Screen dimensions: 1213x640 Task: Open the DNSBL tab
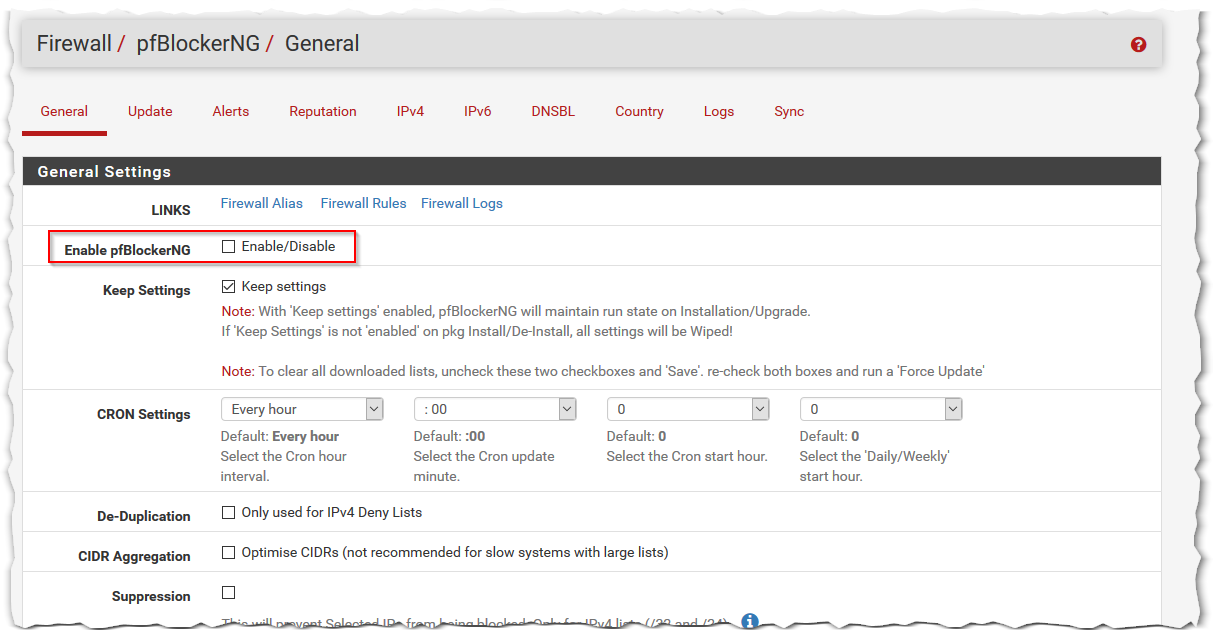(x=553, y=112)
